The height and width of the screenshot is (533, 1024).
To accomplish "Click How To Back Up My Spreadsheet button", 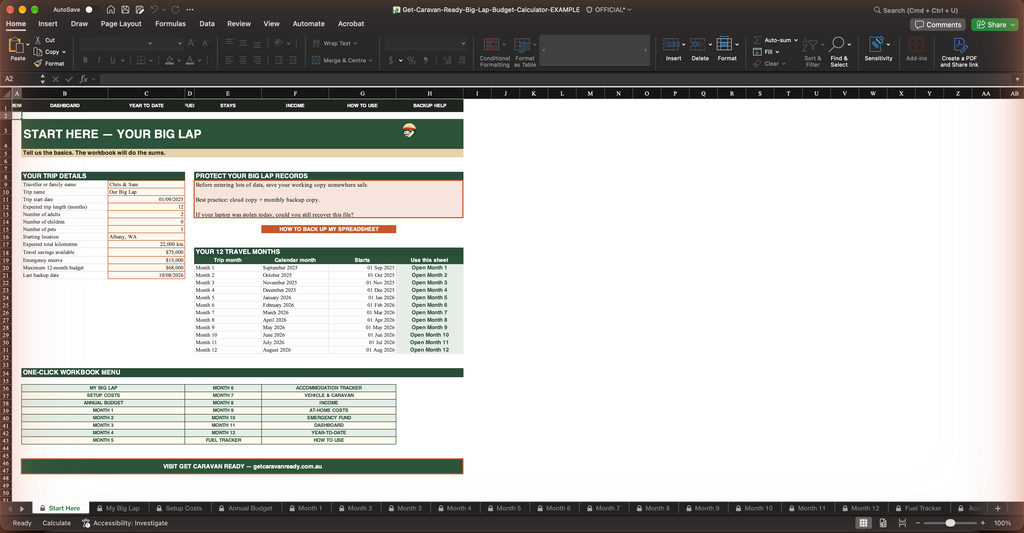I will point(328,229).
